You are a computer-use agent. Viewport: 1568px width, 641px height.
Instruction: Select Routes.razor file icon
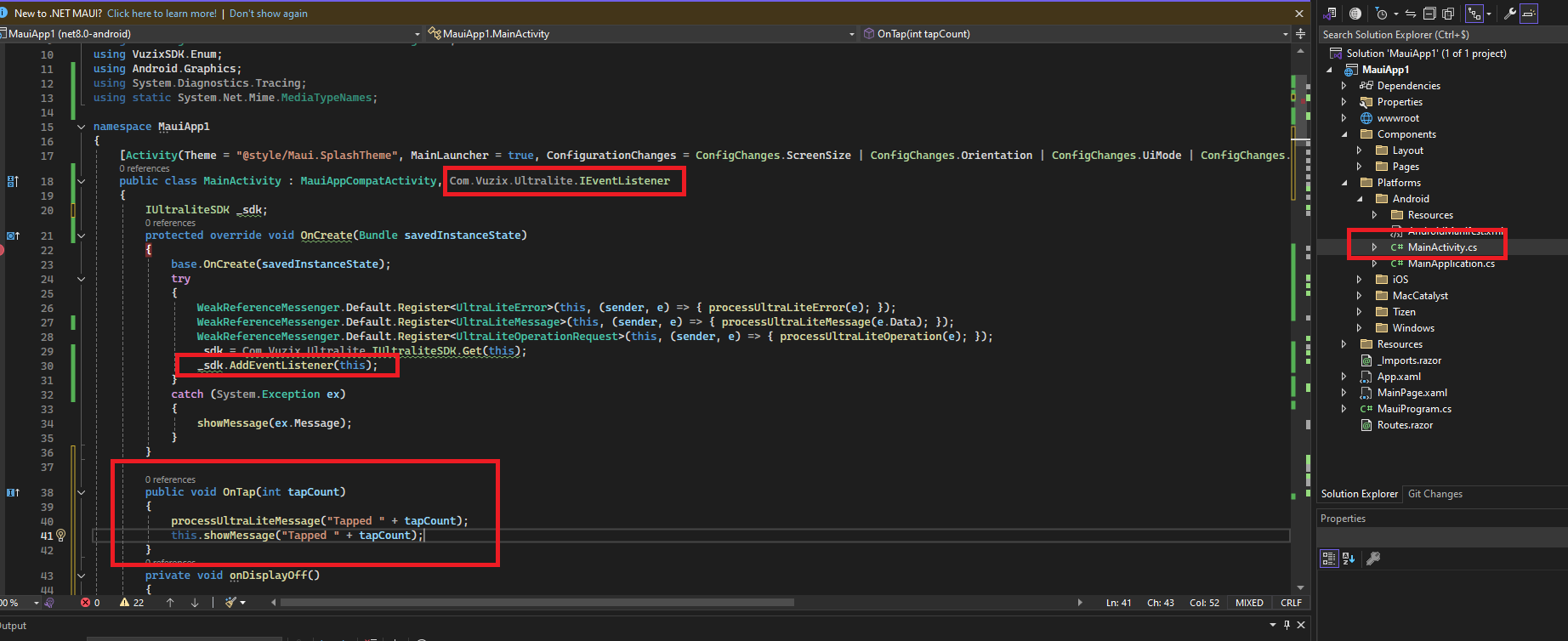1366,425
